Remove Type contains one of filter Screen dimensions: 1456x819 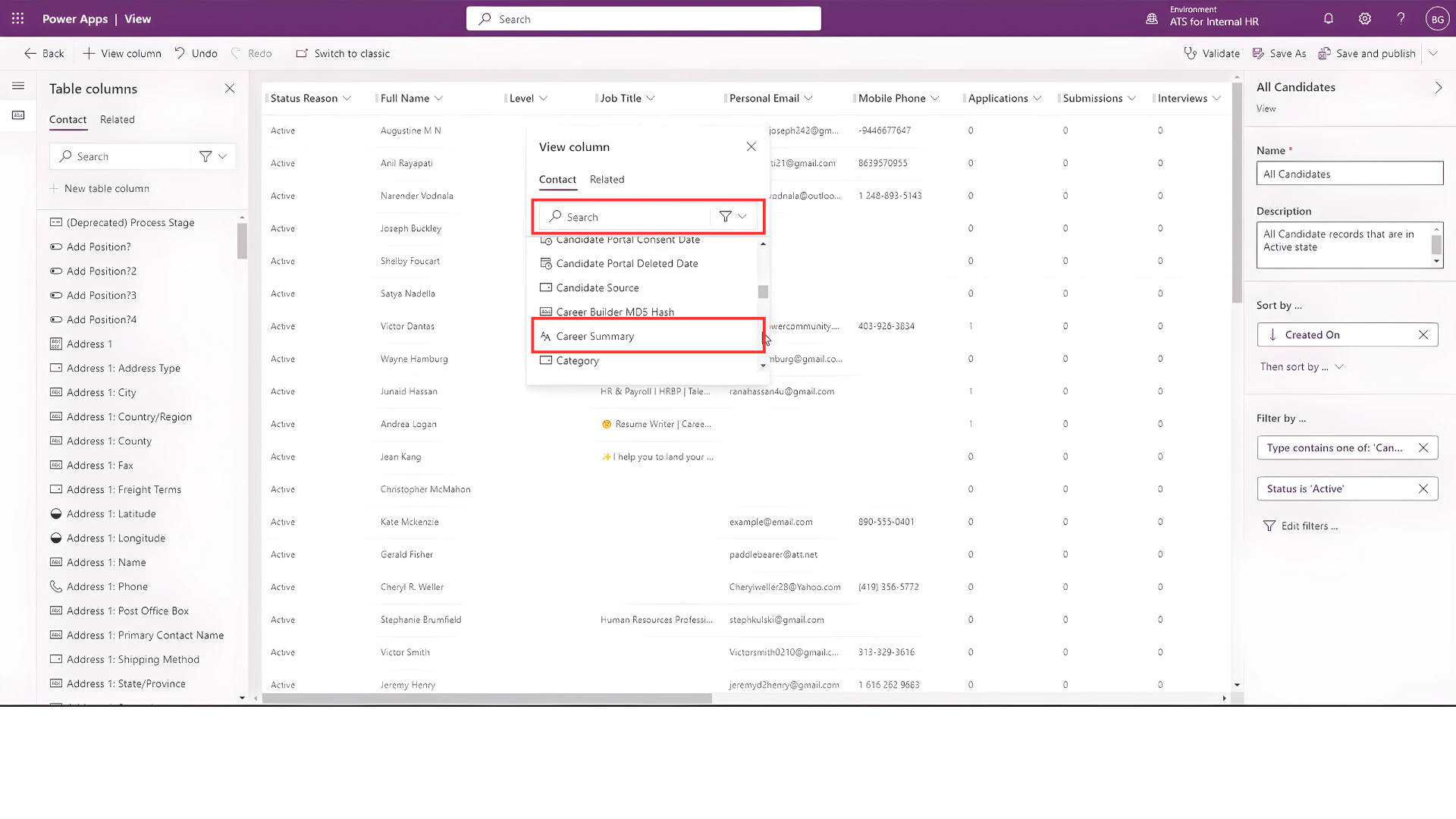coord(1423,448)
